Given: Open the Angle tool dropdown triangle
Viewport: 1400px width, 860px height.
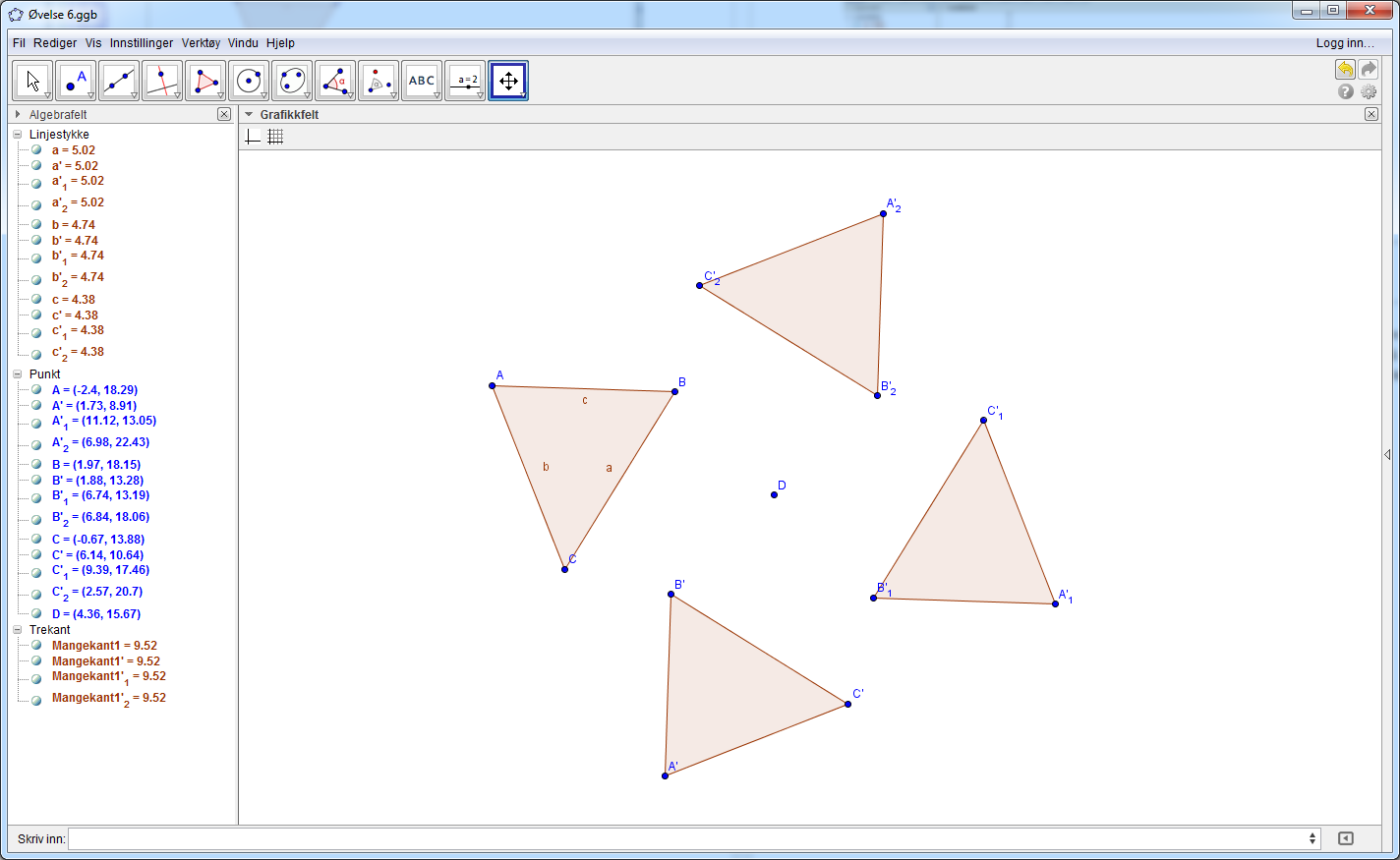Looking at the screenshot, I should [x=350, y=95].
